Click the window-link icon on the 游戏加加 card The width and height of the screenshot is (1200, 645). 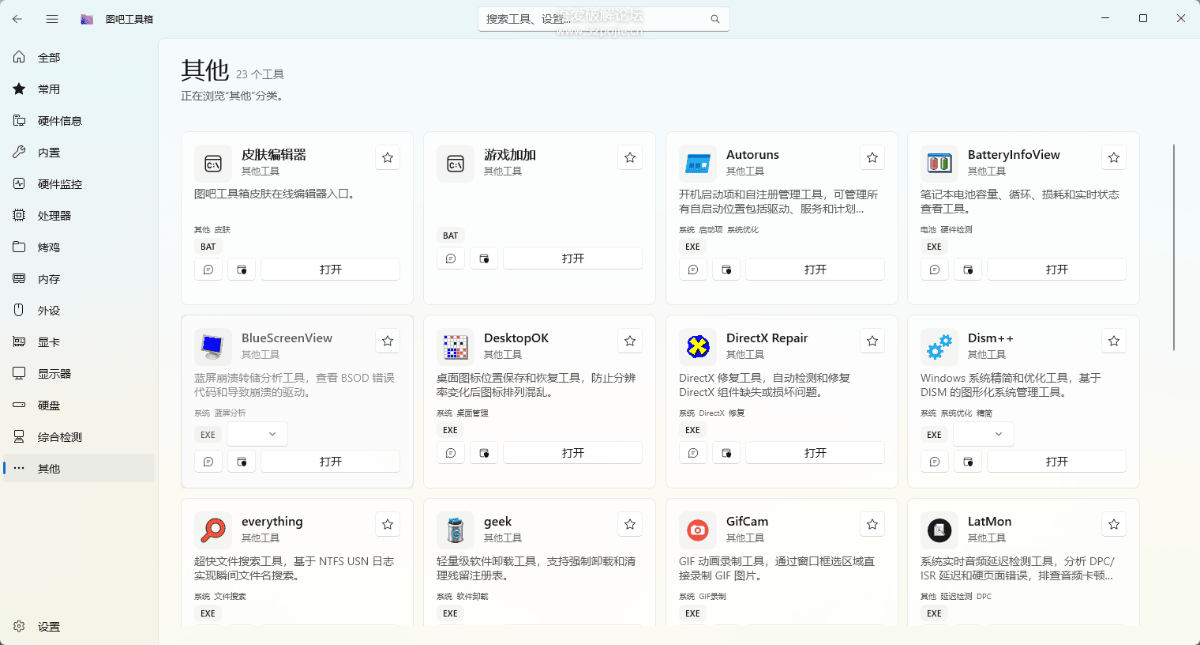tap(484, 258)
